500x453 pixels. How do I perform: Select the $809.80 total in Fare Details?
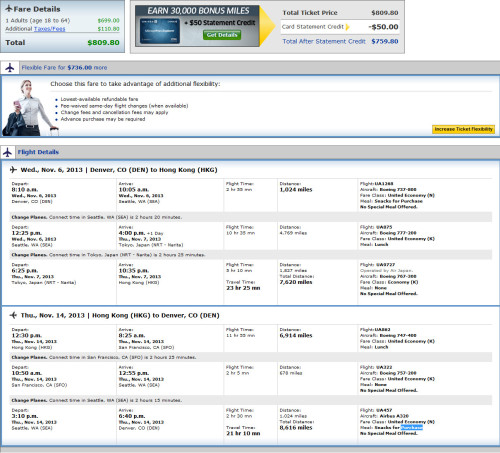(x=103, y=43)
